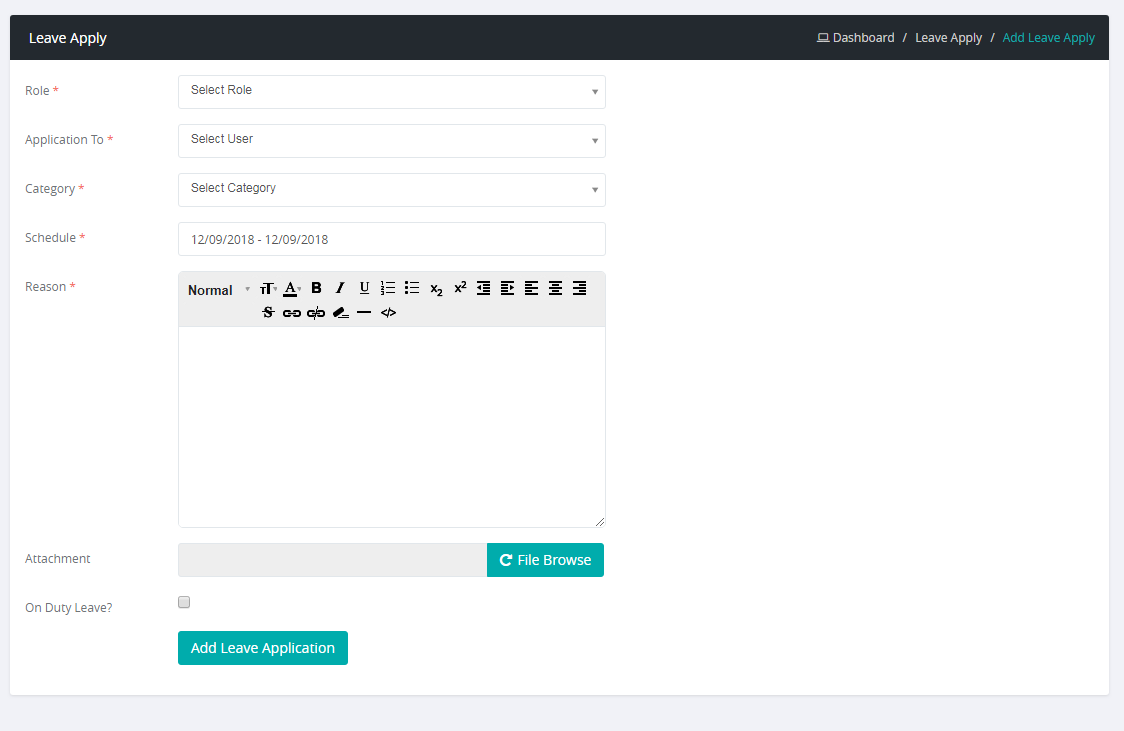
Task: Open the Select Role dropdown
Action: click(x=391, y=91)
